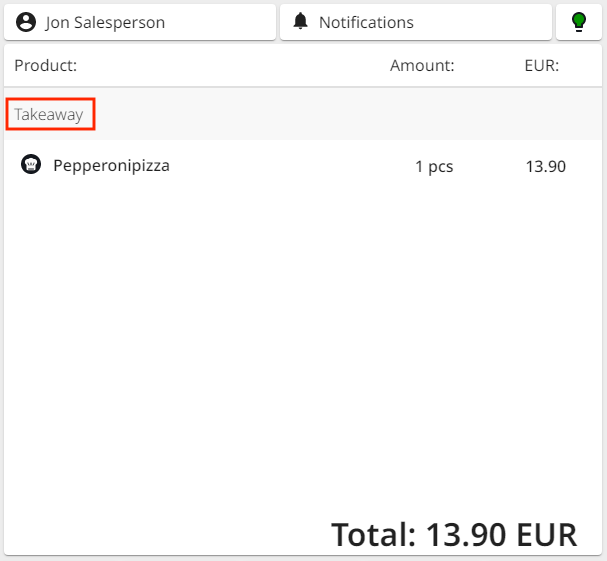This screenshot has height=561, width=607.
Task: Click blank gray space right of Takeaway label
Action: click(350, 114)
